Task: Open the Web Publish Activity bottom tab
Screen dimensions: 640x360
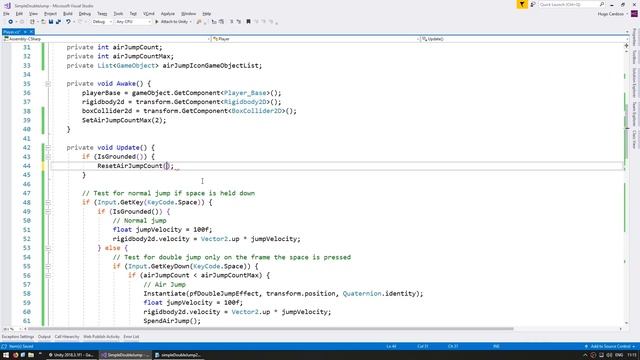Action: [x=101, y=337]
